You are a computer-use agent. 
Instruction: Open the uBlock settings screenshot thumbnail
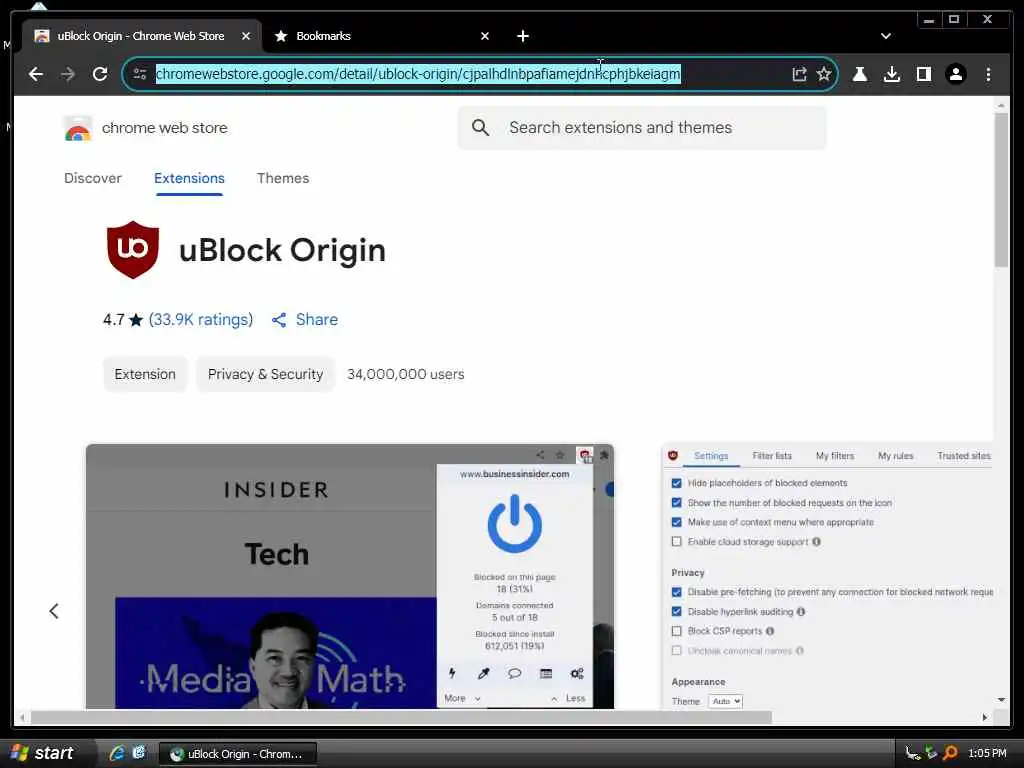828,576
